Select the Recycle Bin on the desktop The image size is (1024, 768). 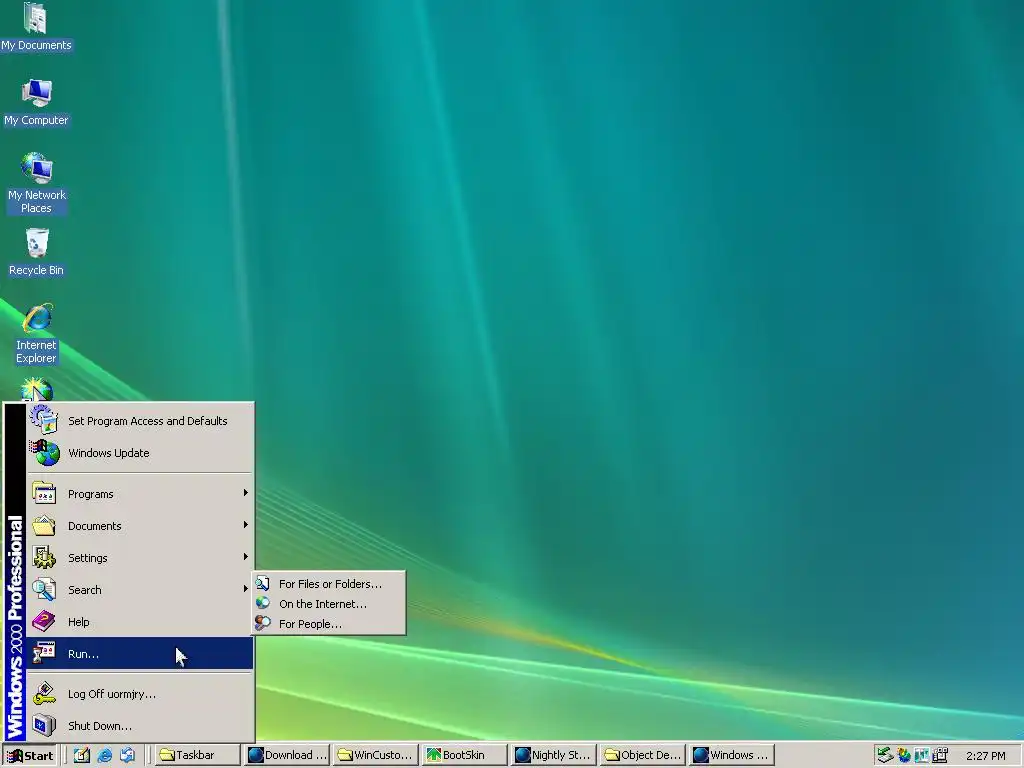tap(36, 253)
